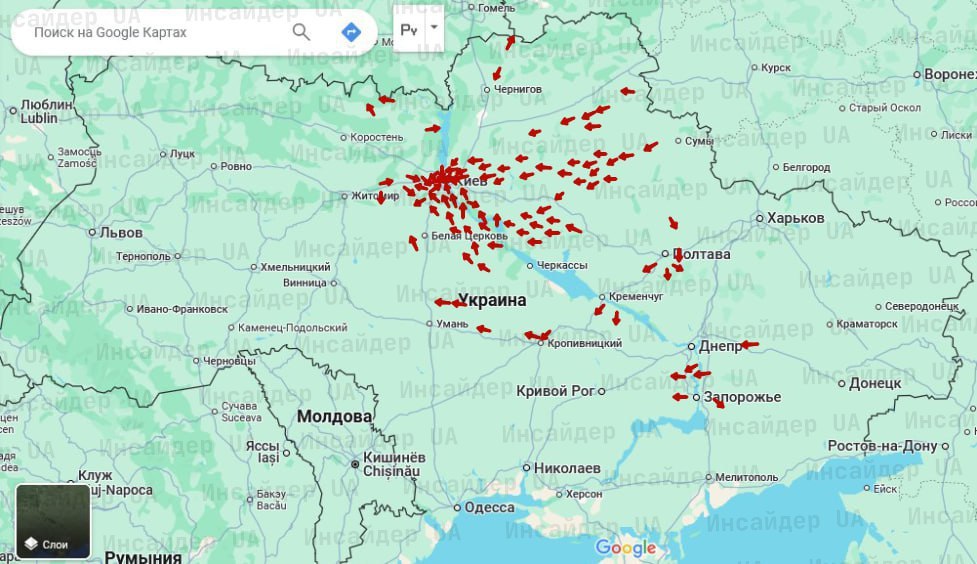The height and width of the screenshot is (564, 977).
Task: Click inside the Google Maps search field
Action: click(x=150, y=32)
